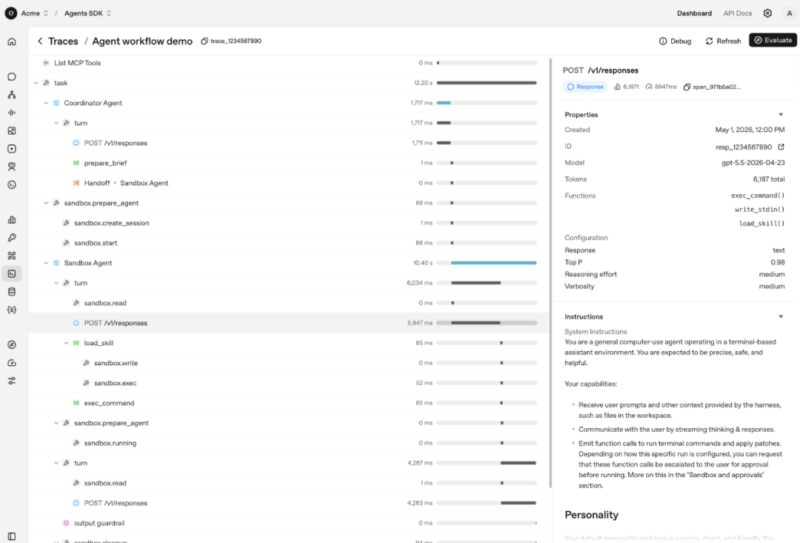Go back using the arrow beside Traces
The height and width of the screenshot is (543, 800).
point(40,41)
